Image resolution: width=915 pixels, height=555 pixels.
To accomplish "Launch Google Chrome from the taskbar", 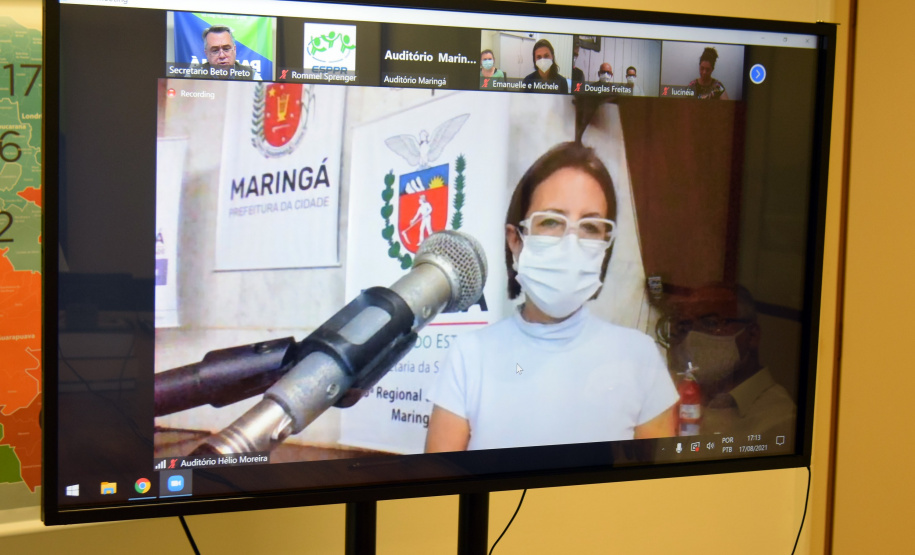I will point(142,486).
